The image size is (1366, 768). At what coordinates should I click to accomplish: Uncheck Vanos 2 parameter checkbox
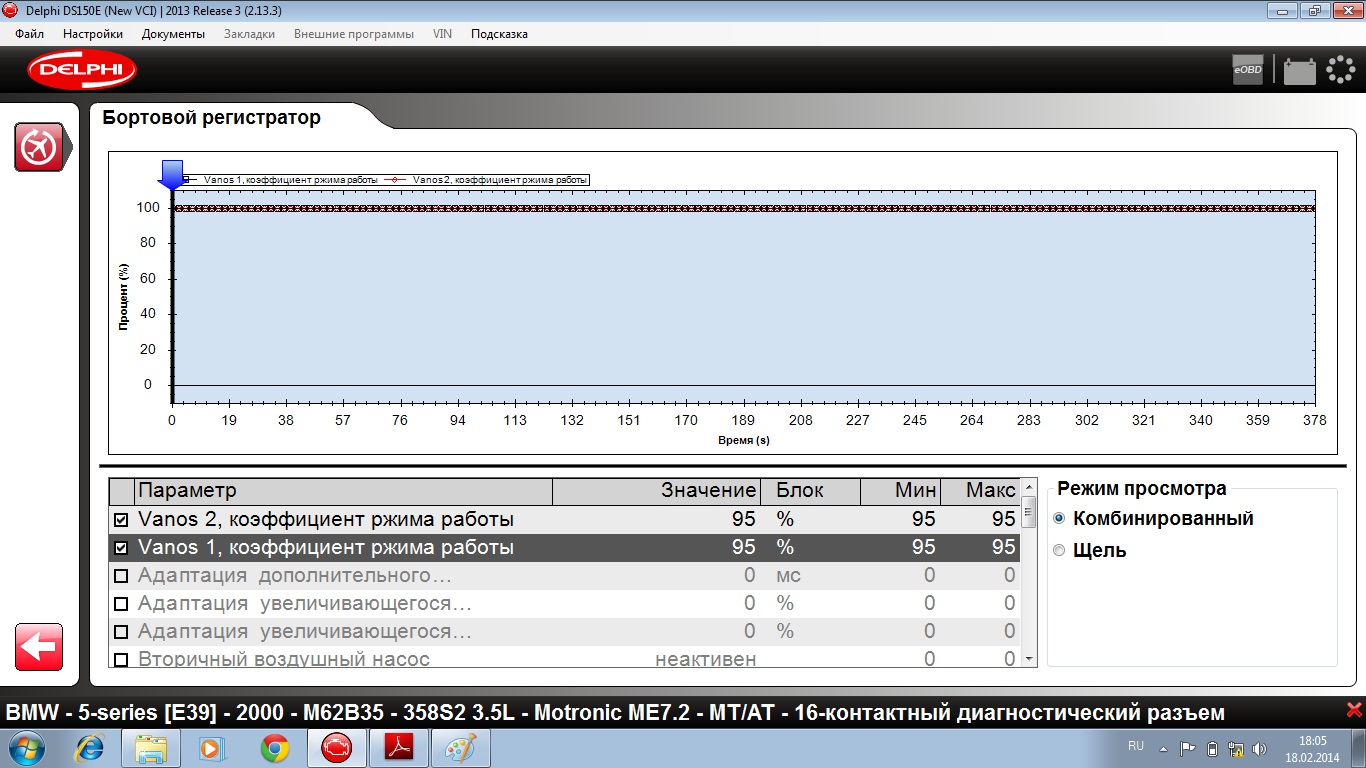click(x=121, y=520)
